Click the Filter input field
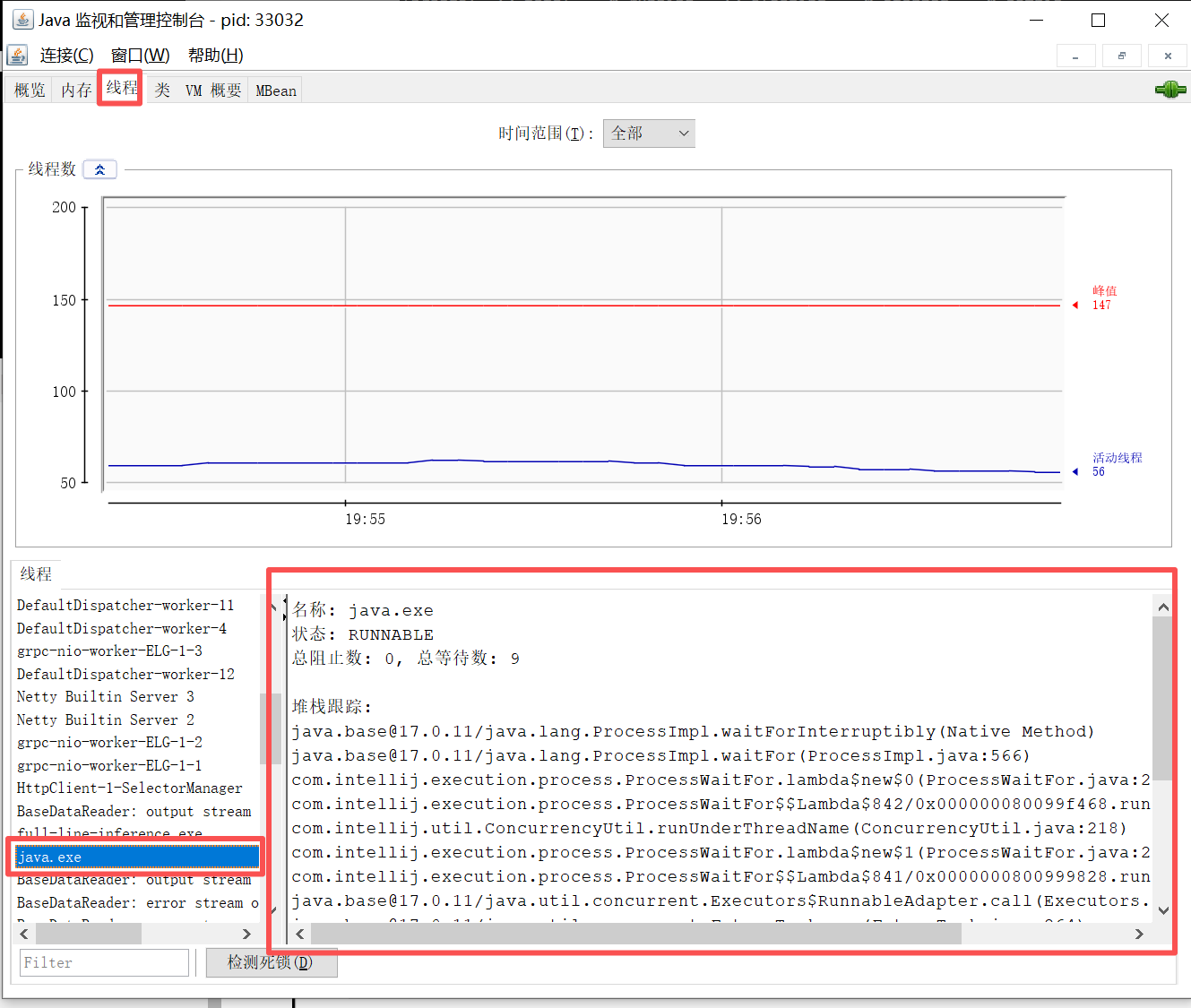Viewport: 1191px width, 1008px height. pos(104,962)
